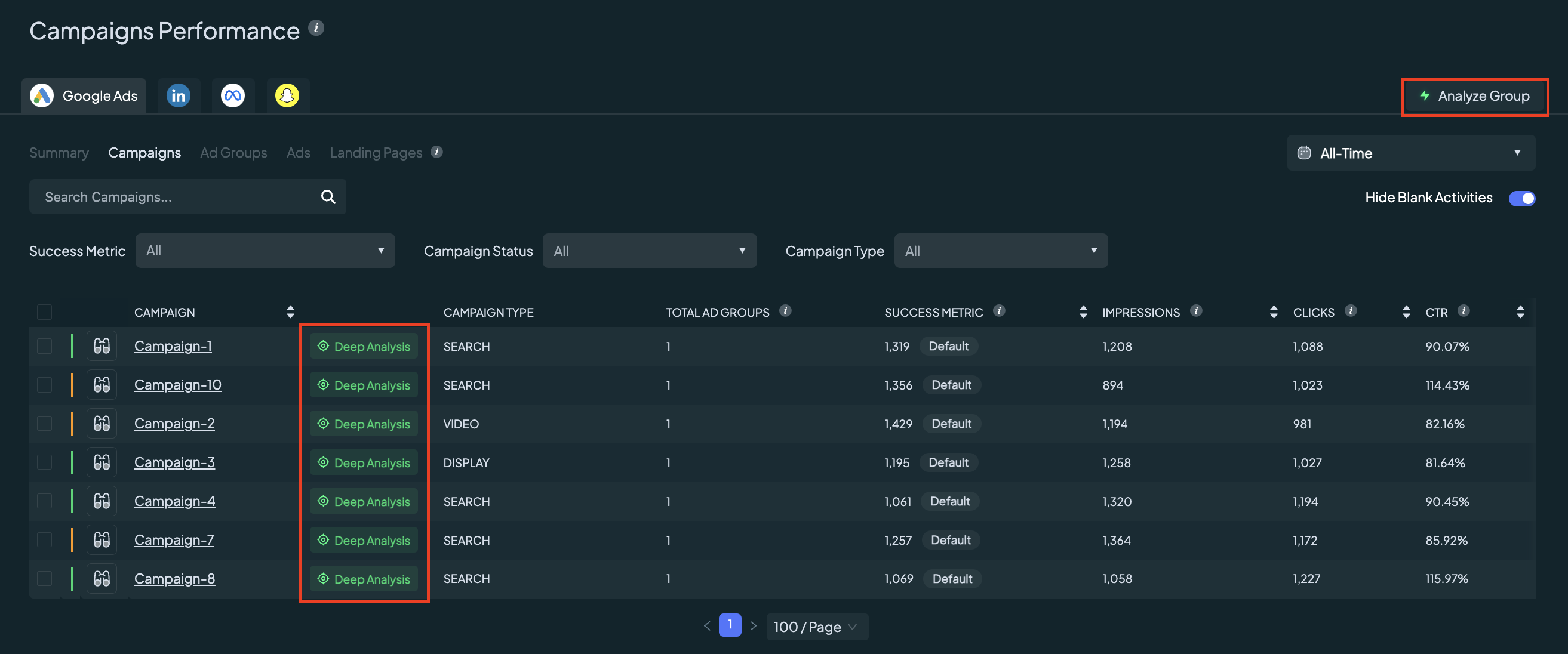Open the 100 / Page size dropdown

pyautogui.click(x=817, y=627)
